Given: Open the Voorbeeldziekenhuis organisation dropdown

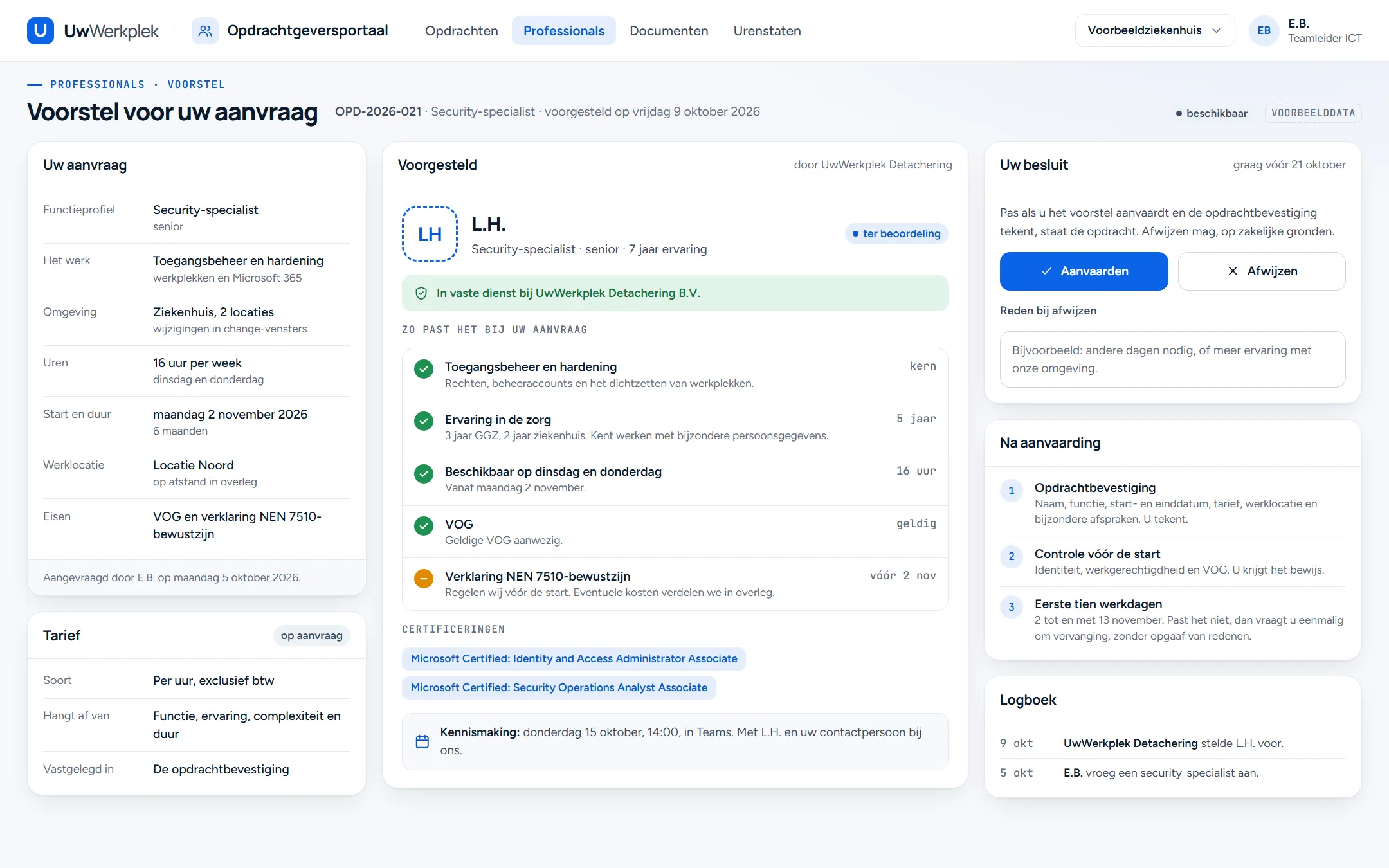Looking at the screenshot, I should tap(1155, 31).
